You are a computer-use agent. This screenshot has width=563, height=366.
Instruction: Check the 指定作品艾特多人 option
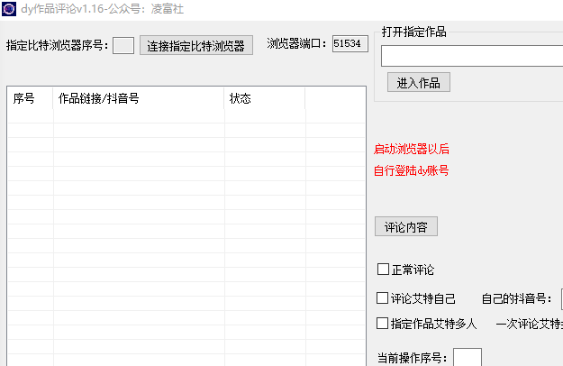click(x=382, y=323)
